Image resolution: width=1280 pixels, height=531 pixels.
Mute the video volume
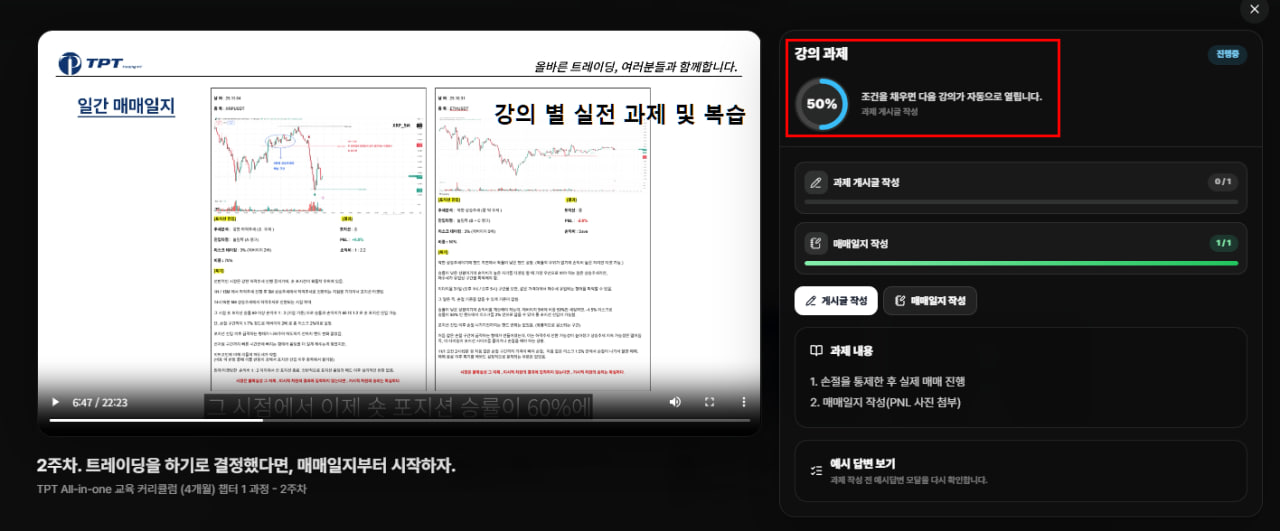(x=675, y=402)
